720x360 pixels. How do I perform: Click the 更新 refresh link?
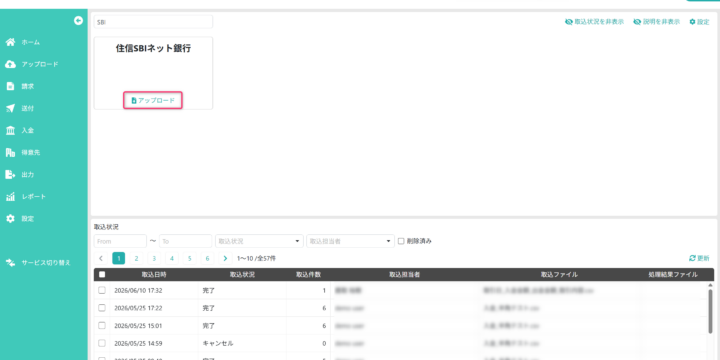tap(699, 259)
